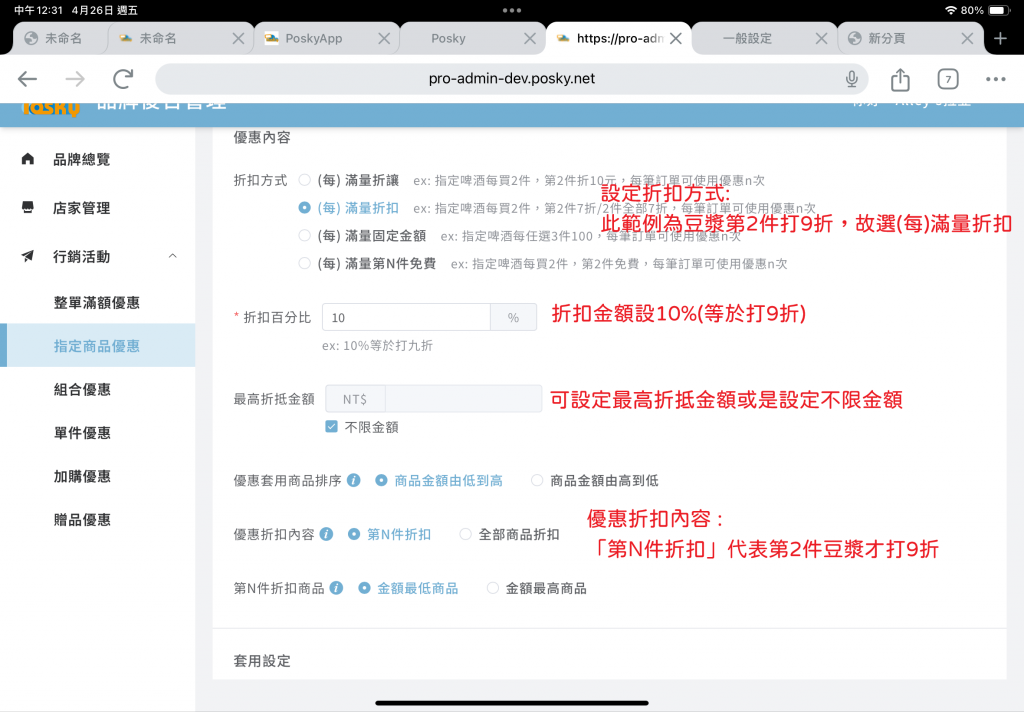Choose 商品金額由高到低 sorting
This screenshot has width=1024, height=712.
click(x=537, y=480)
